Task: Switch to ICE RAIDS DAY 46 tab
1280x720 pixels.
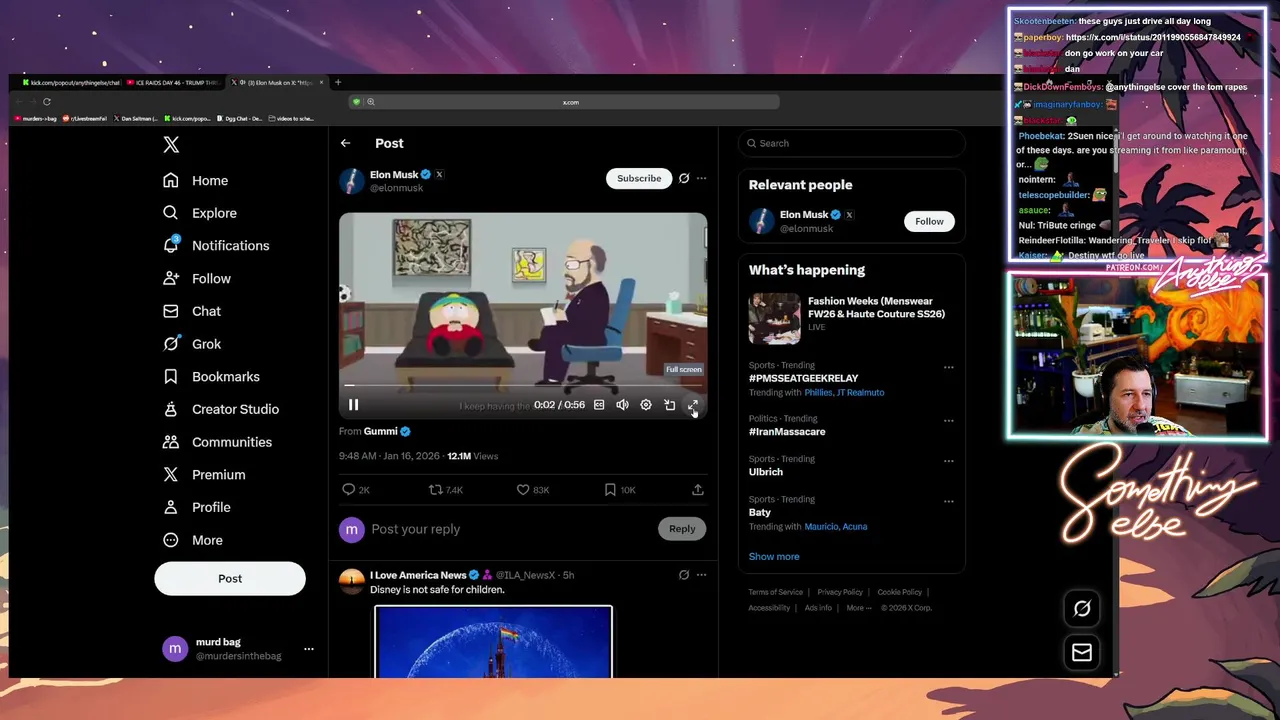Action: pos(175,83)
